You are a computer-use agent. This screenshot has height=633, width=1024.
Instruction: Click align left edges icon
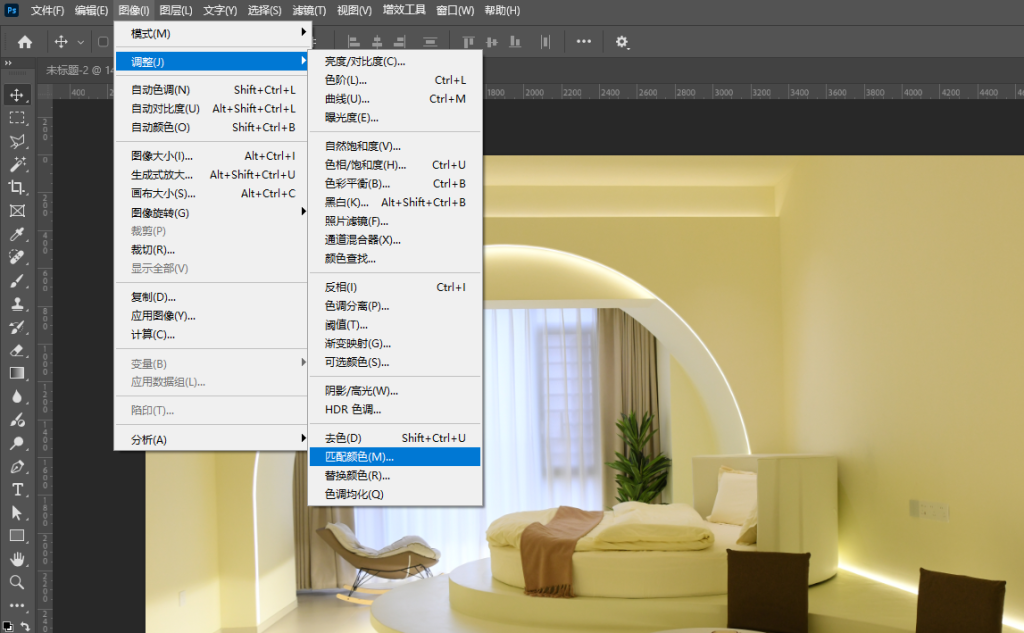click(354, 42)
